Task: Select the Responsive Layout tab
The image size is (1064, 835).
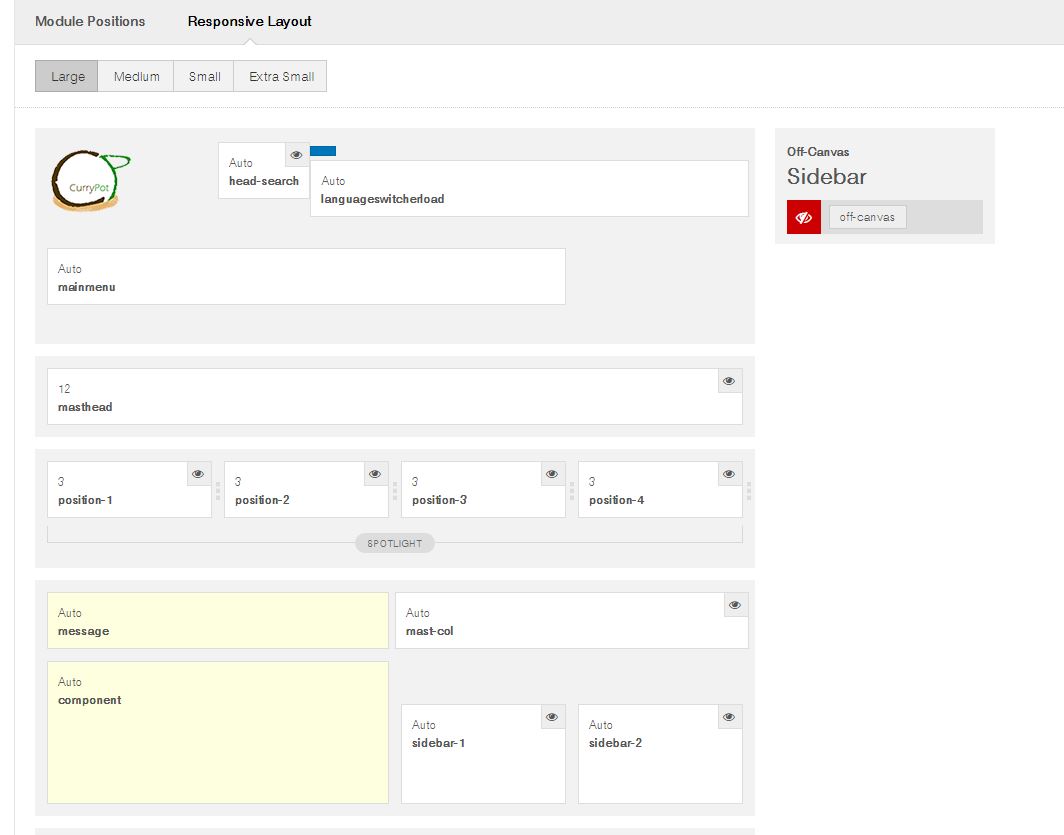Action: 250,21
